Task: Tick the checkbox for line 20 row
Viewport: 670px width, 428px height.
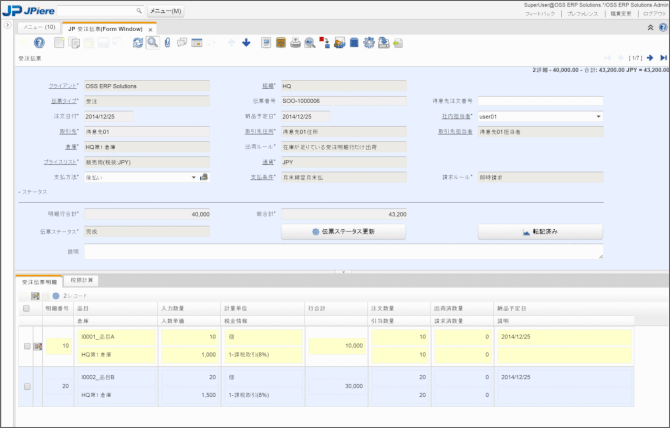Action: click(x=27, y=386)
